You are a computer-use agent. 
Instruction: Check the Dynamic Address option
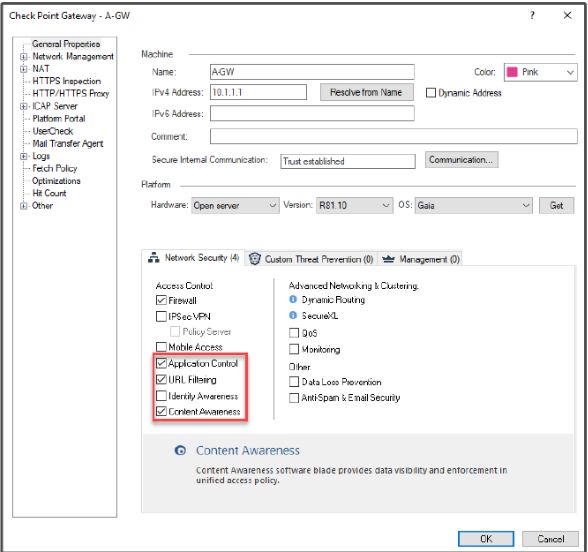(x=431, y=93)
